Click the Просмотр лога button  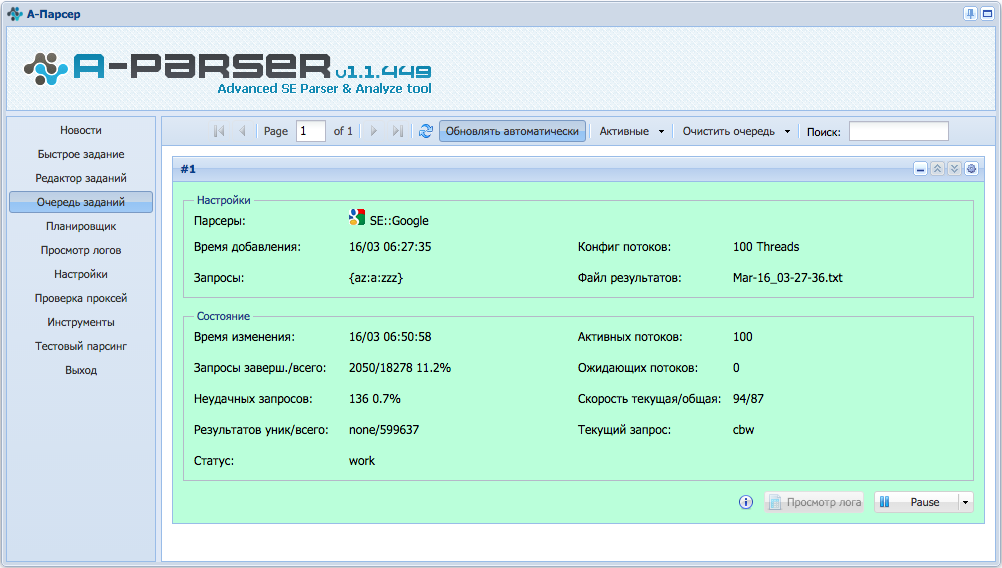click(x=814, y=502)
